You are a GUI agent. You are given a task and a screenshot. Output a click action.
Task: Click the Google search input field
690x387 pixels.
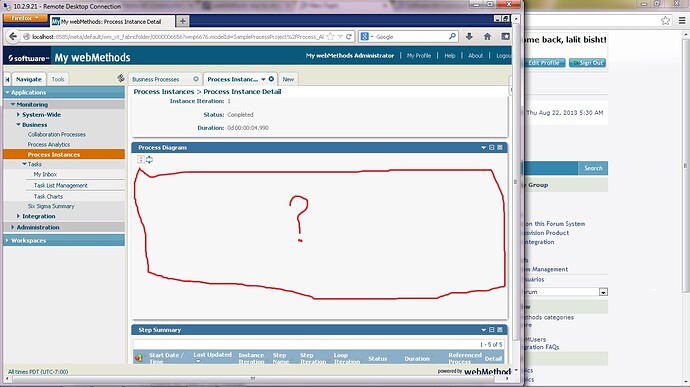click(x=410, y=37)
